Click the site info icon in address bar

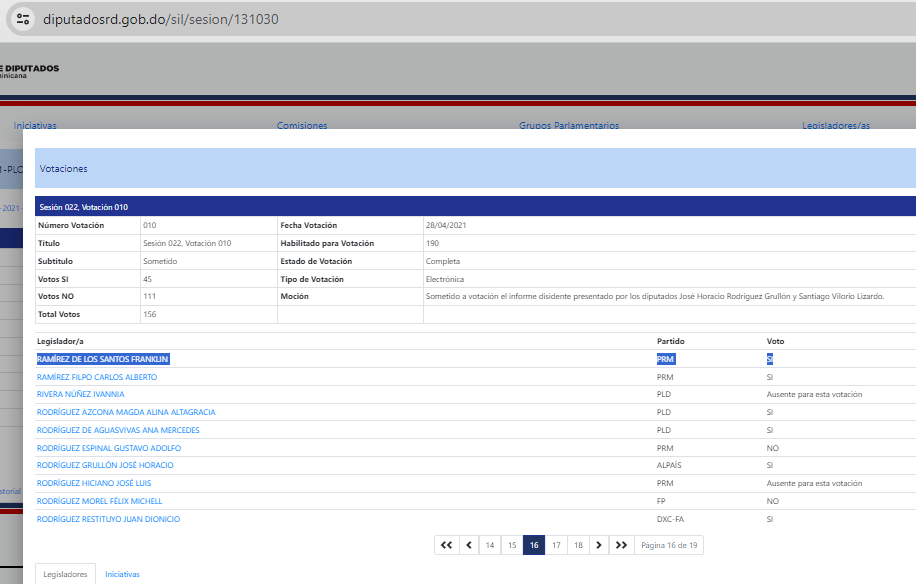tap(24, 19)
